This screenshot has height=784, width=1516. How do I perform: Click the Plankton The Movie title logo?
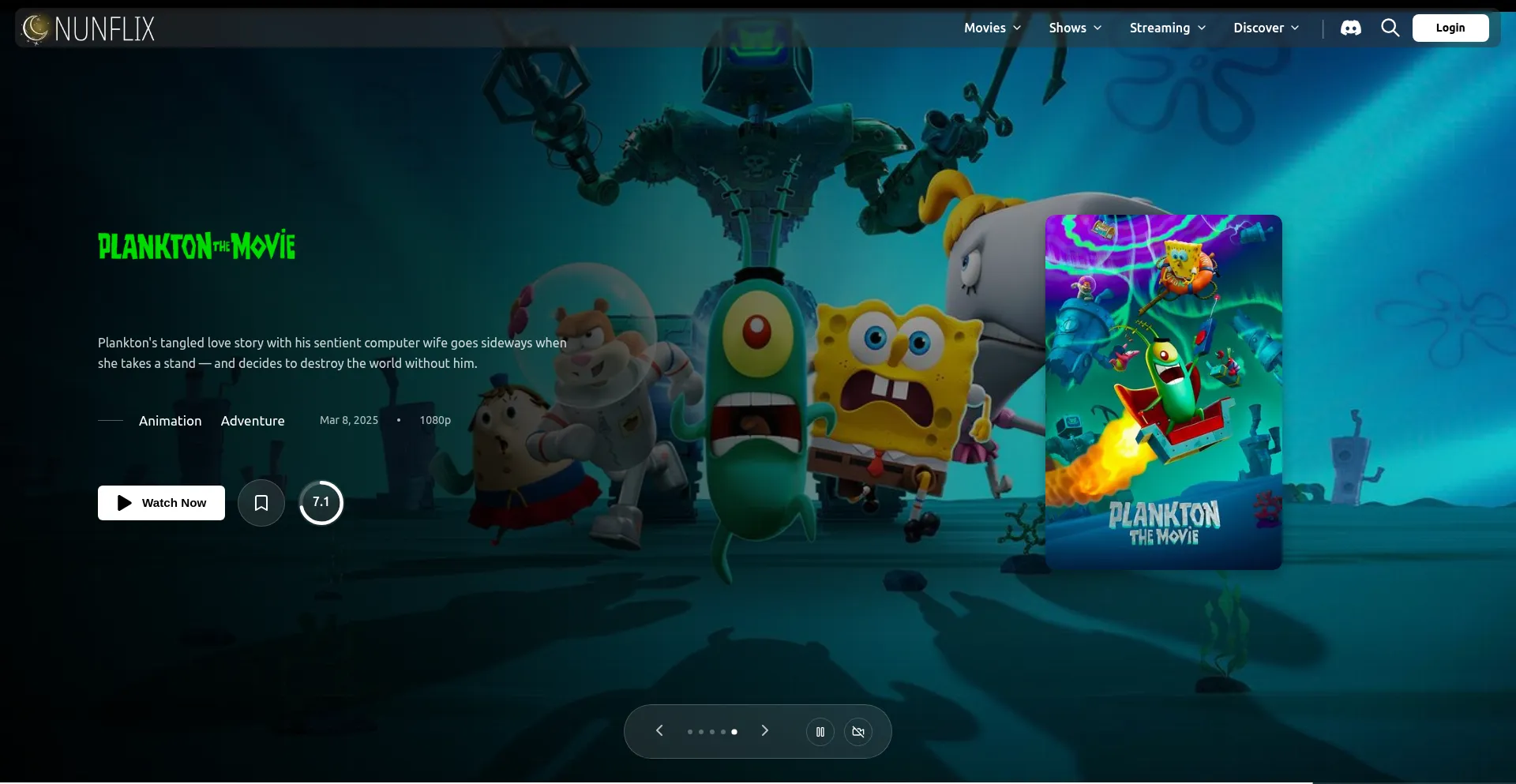(197, 246)
